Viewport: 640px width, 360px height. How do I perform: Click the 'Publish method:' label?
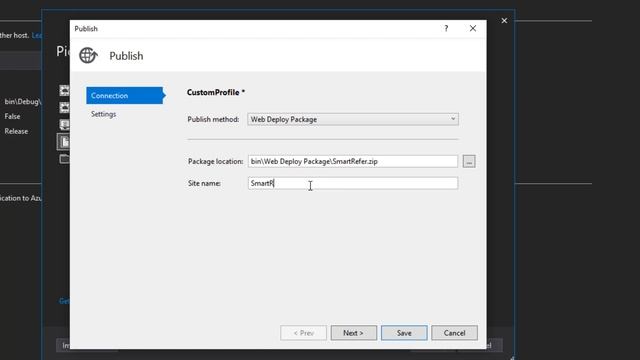(x=213, y=119)
